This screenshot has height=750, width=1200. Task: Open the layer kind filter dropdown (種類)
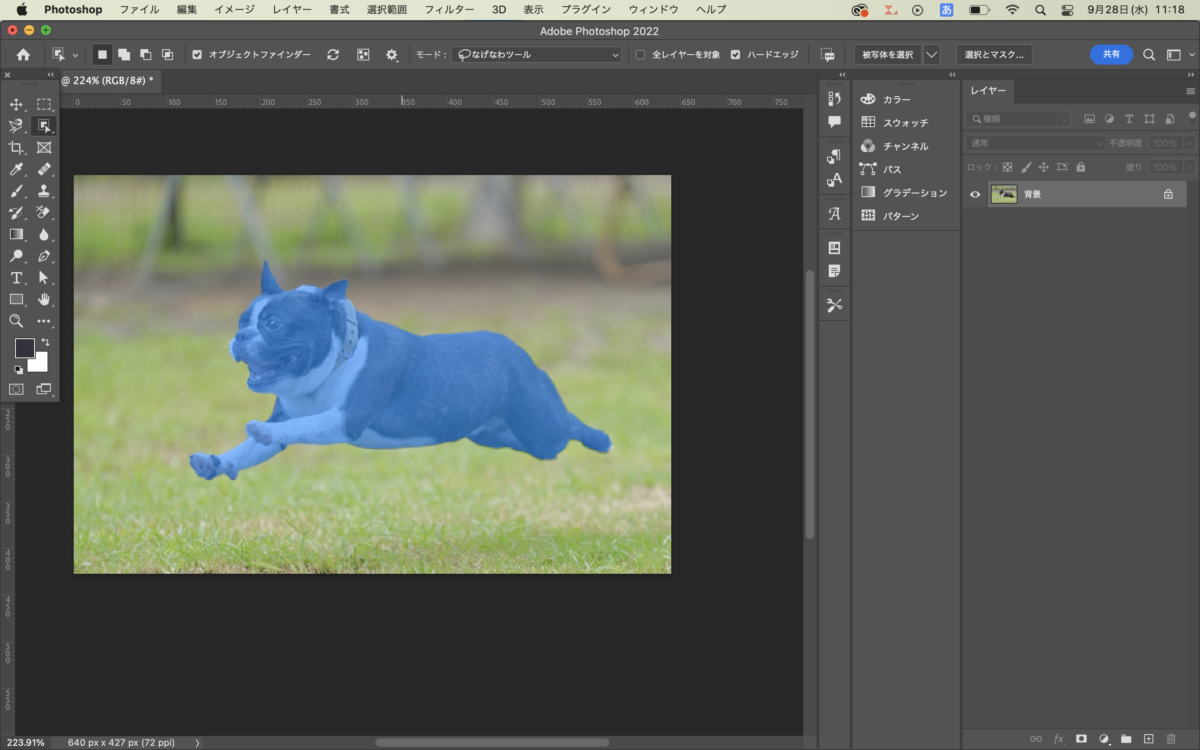coord(1018,119)
